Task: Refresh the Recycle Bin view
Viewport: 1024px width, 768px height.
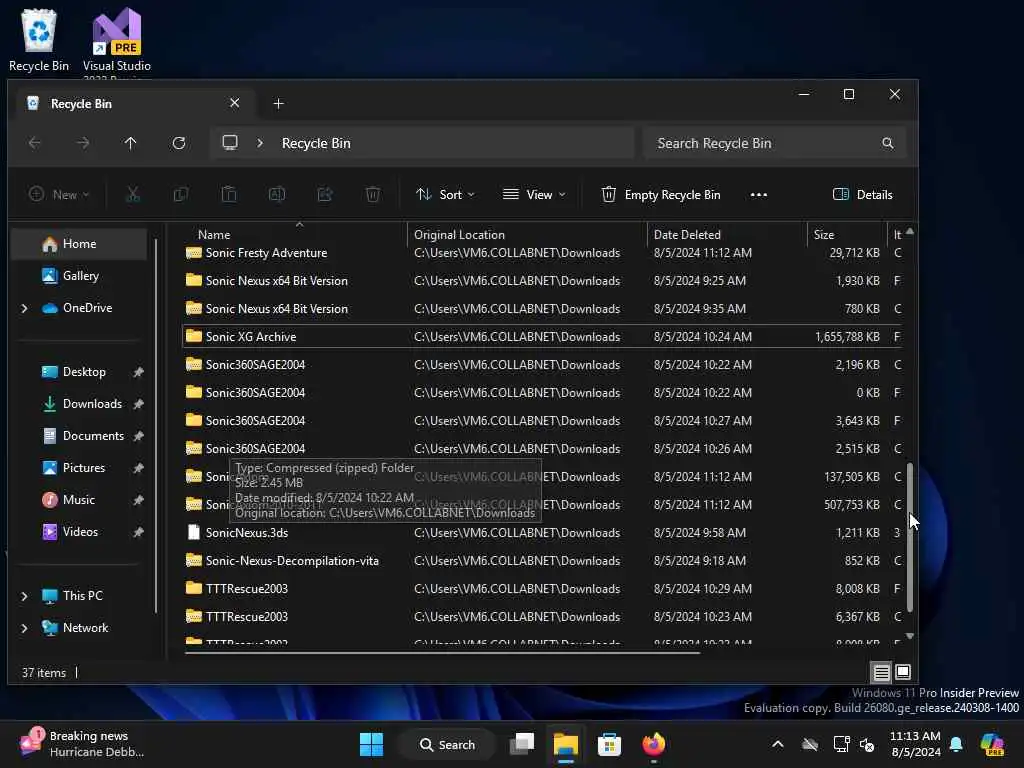Action: tap(179, 143)
